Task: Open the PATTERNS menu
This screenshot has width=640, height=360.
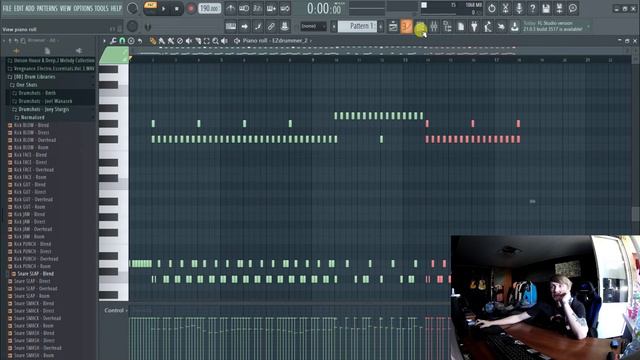Action: pos(47,8)
